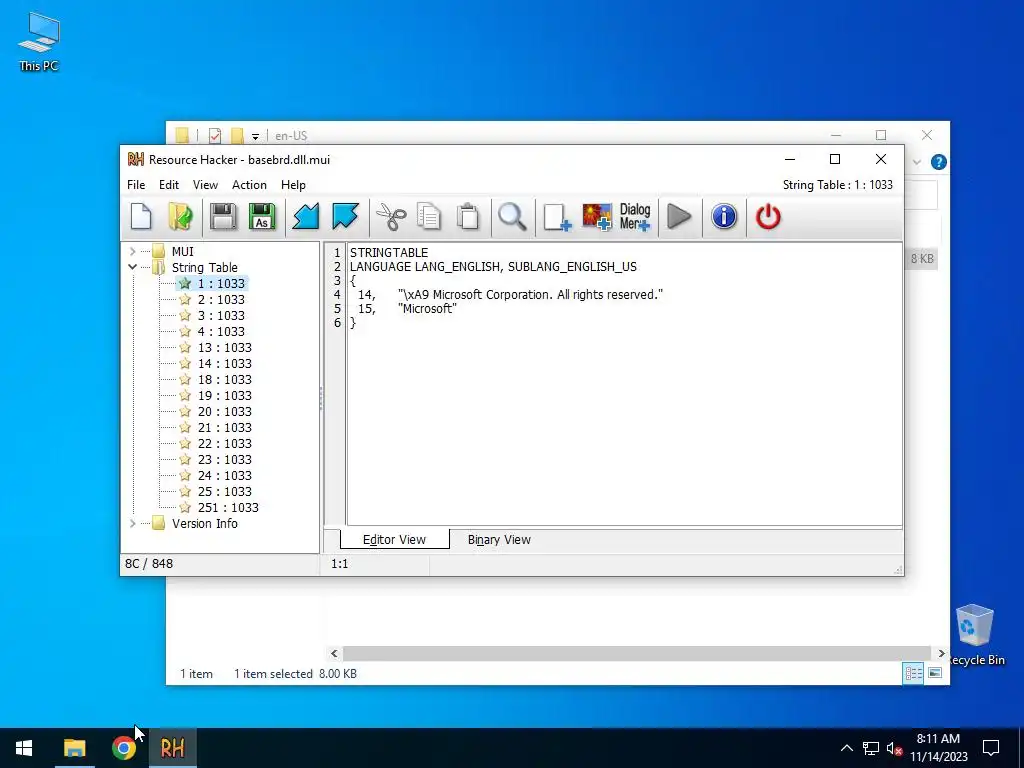This screenshot has width=1024, height=768.
Task: Switch to the Editor View tab
Action: coord(394,539)
